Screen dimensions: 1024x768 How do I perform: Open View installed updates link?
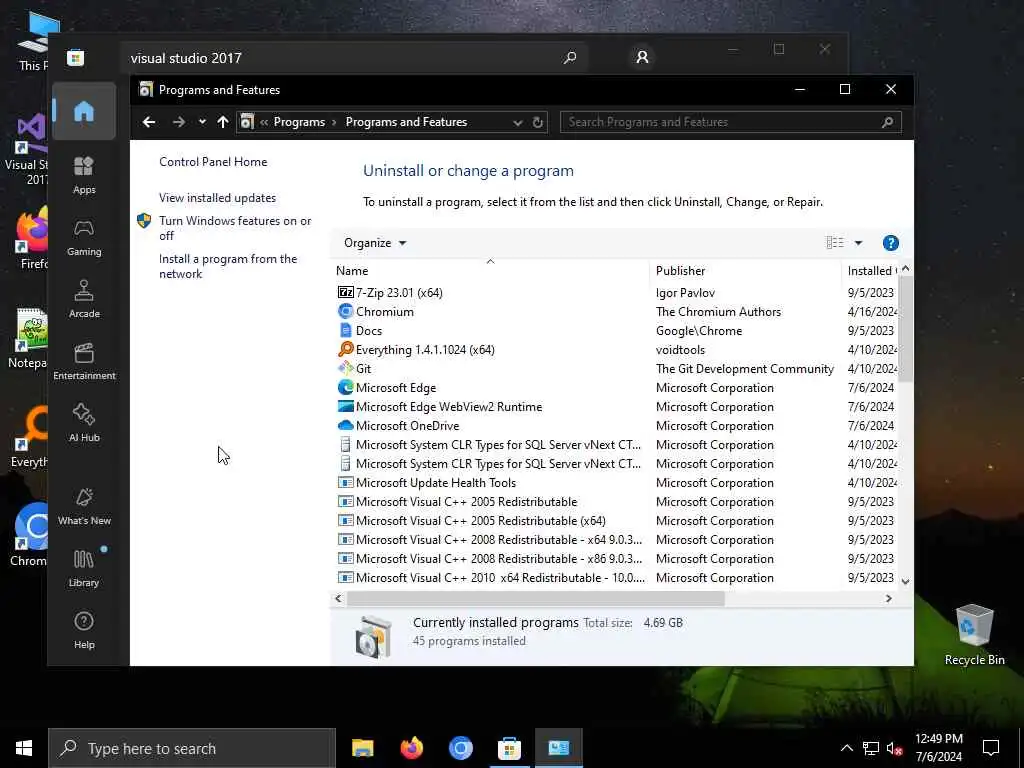[217, 198]
